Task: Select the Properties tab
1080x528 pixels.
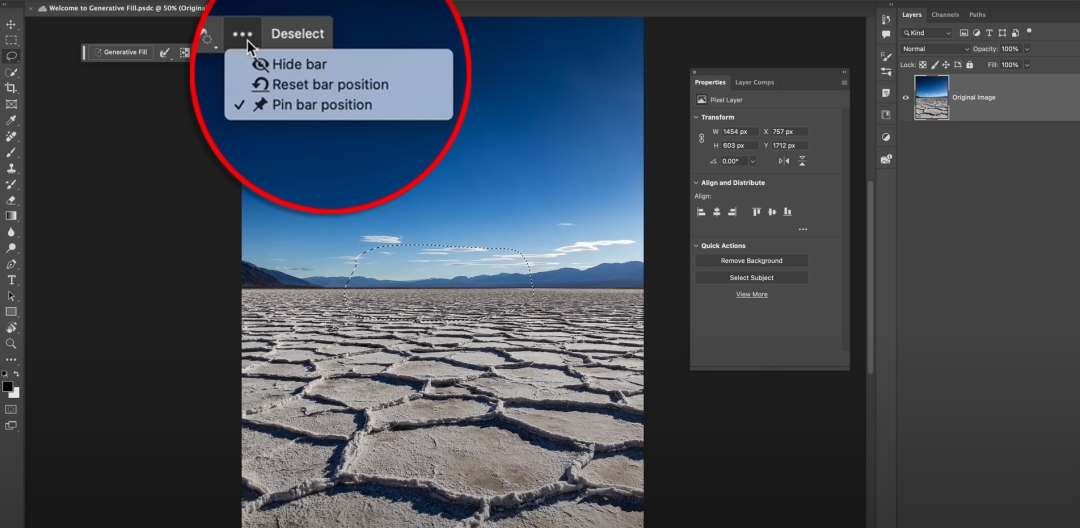Action: (x=709, y=83)
